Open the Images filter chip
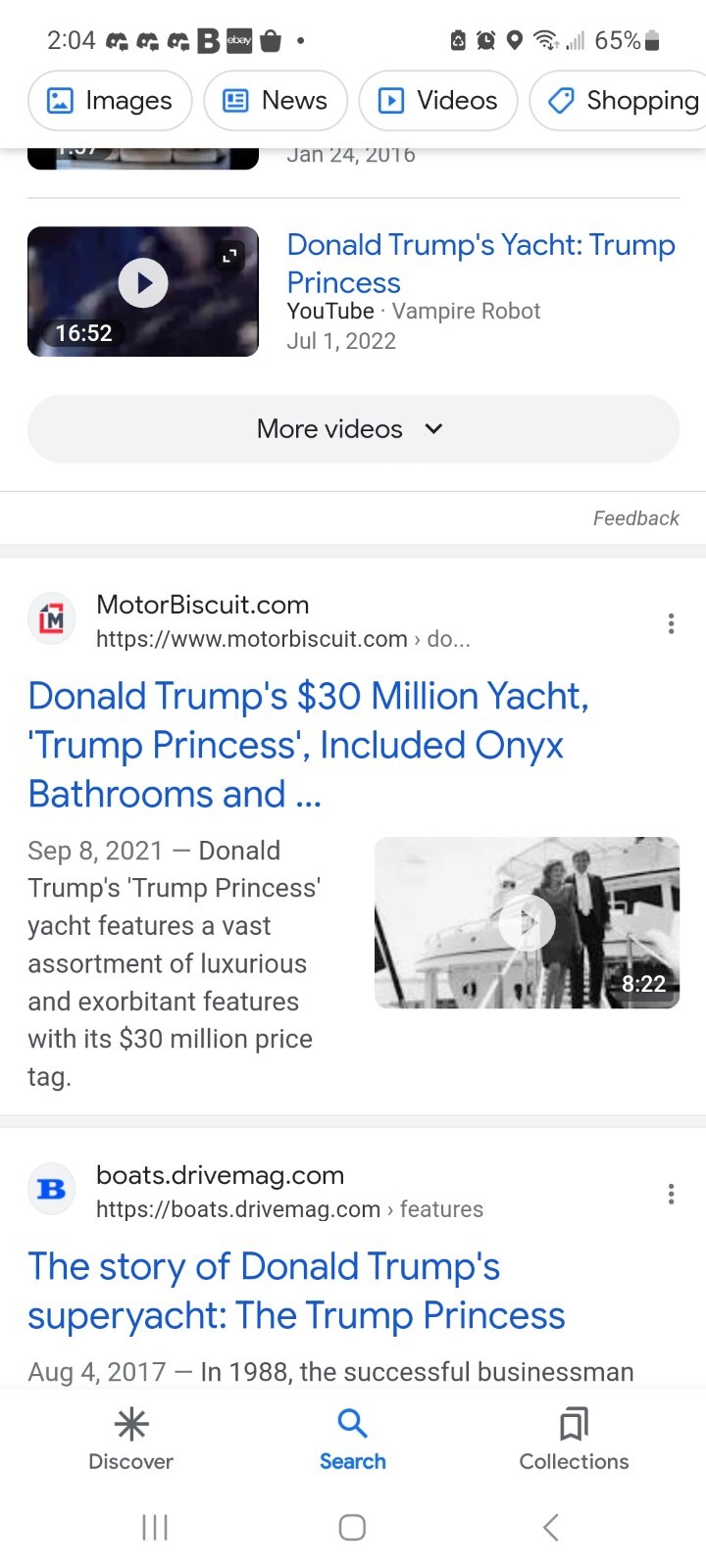 coord(110,100)
